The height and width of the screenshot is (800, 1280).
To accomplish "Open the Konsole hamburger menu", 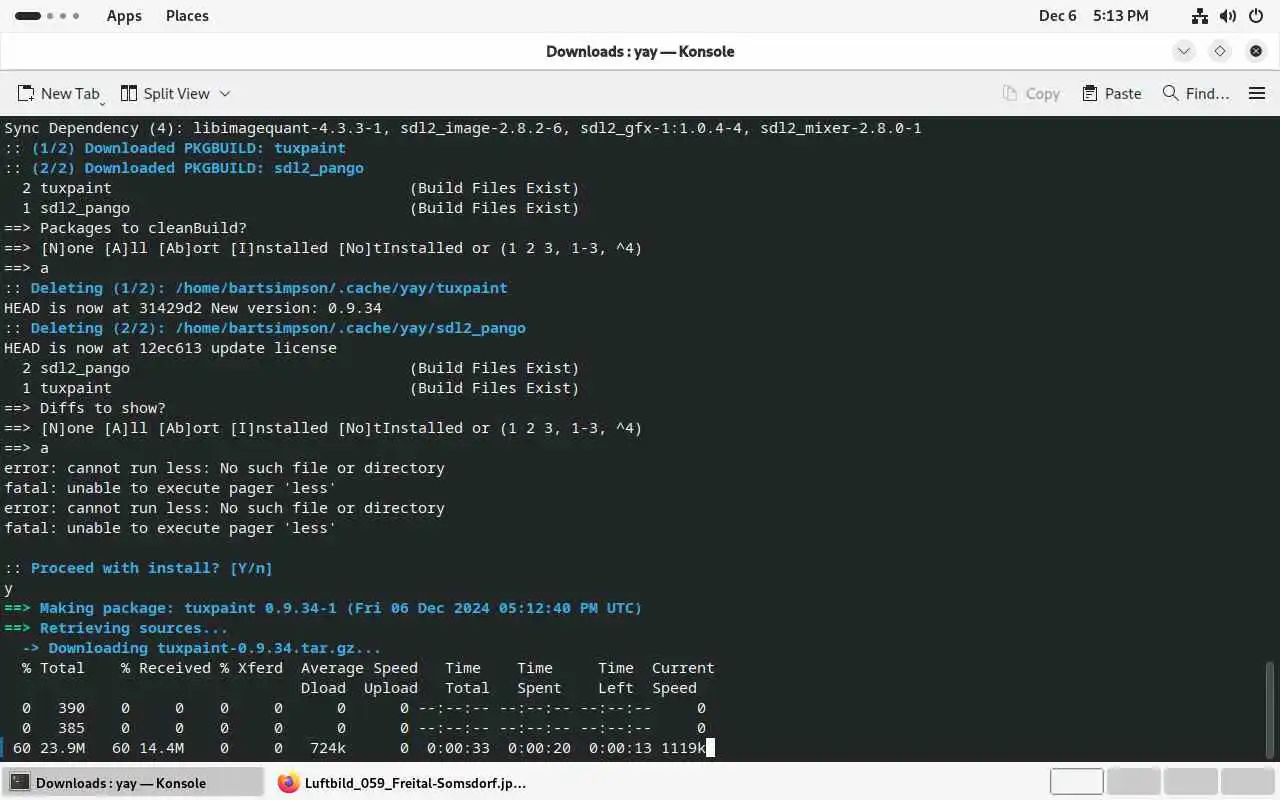I will (1257, 93).
